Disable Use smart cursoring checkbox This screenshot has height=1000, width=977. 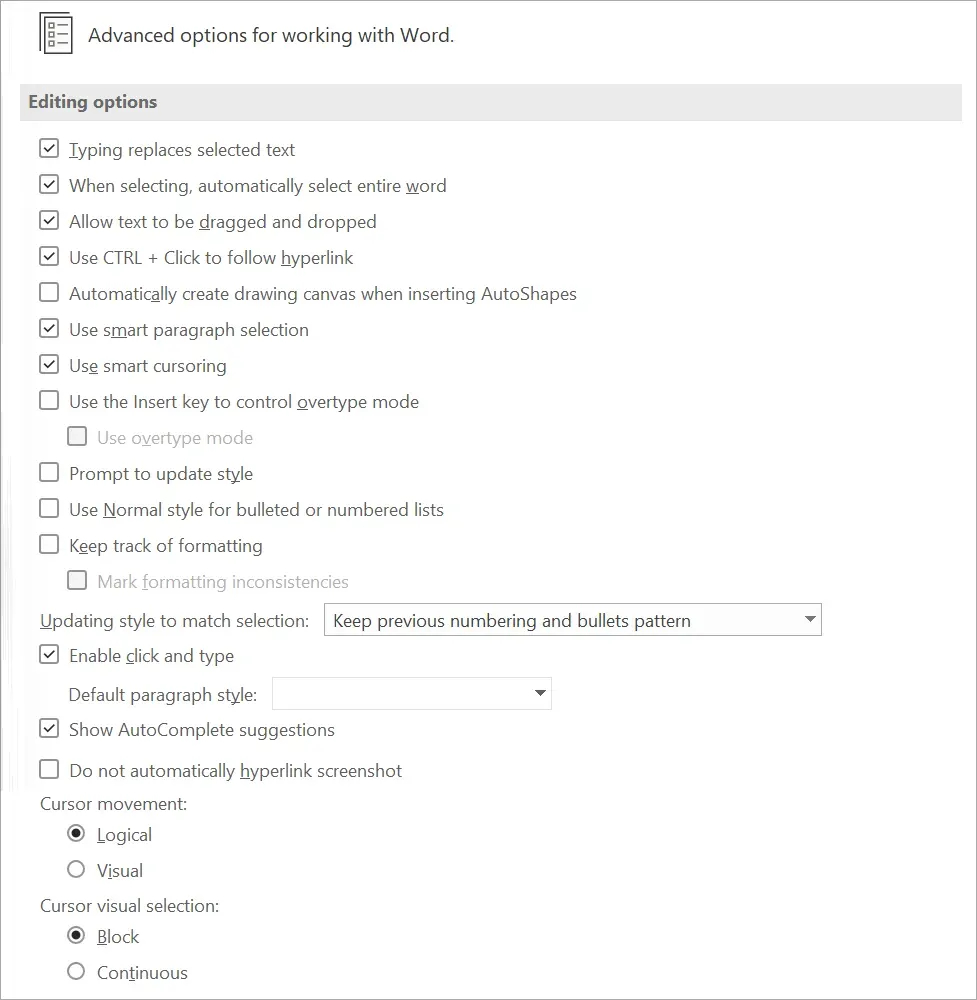pos(49,365)
